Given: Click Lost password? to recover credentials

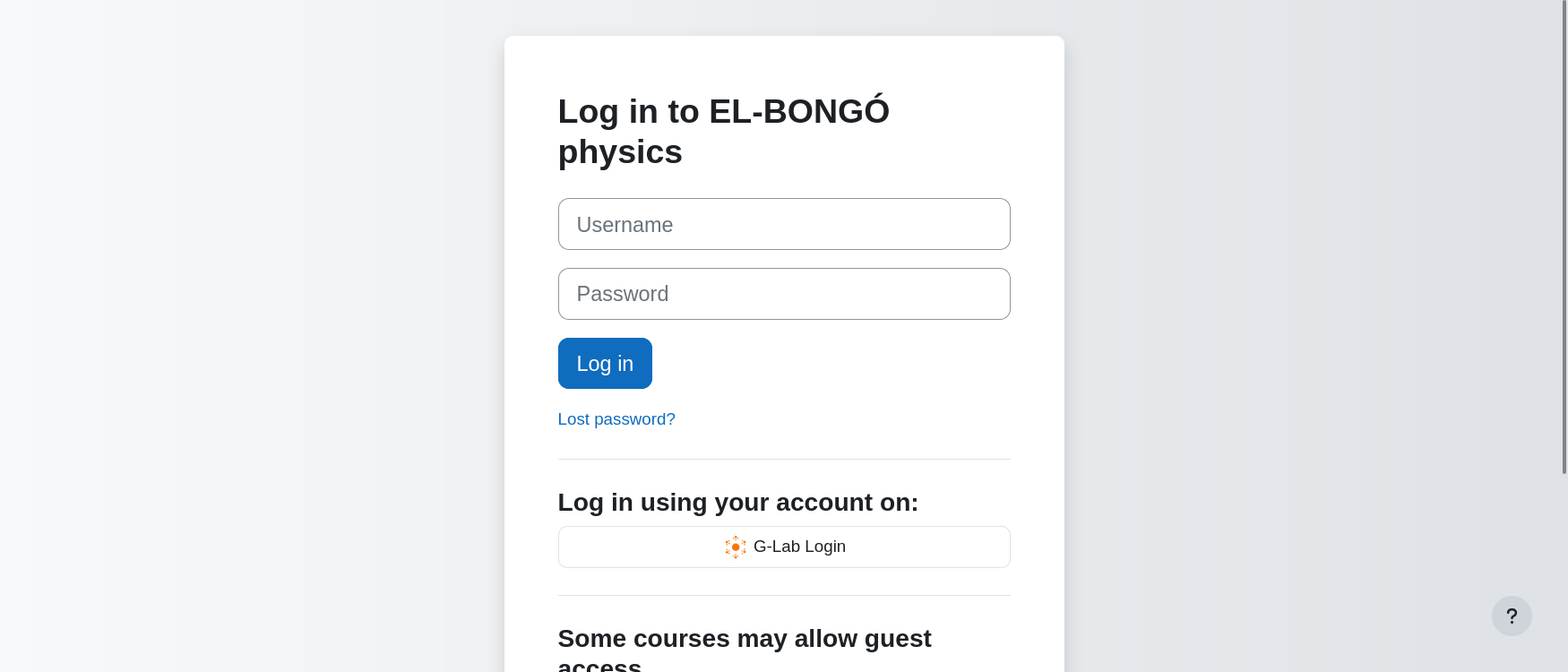Looking at the screenshot, I should (616, 419).
